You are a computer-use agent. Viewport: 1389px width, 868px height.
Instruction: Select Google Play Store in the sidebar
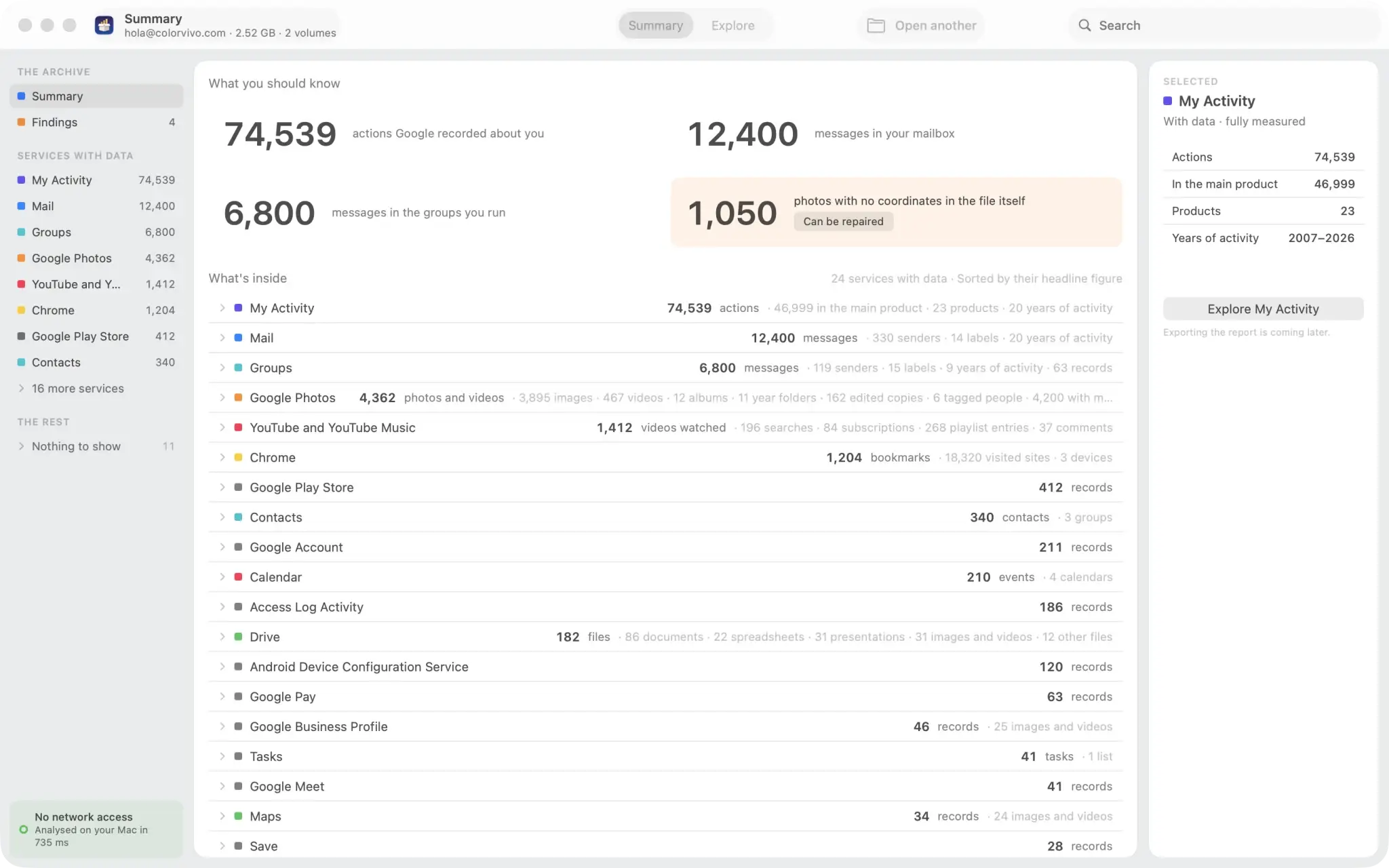(x=96, y=336)
